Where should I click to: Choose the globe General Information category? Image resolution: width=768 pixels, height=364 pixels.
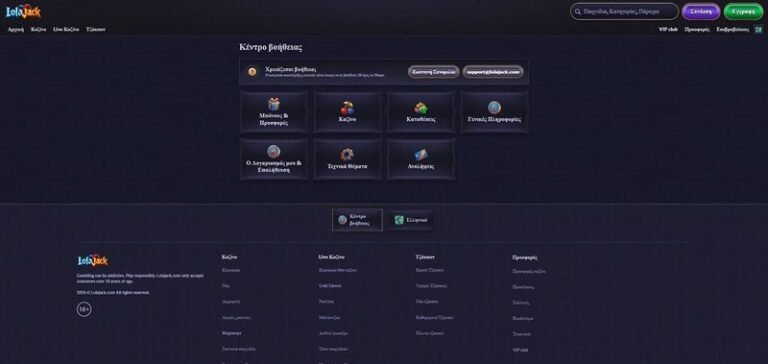(x=494, y=112)
